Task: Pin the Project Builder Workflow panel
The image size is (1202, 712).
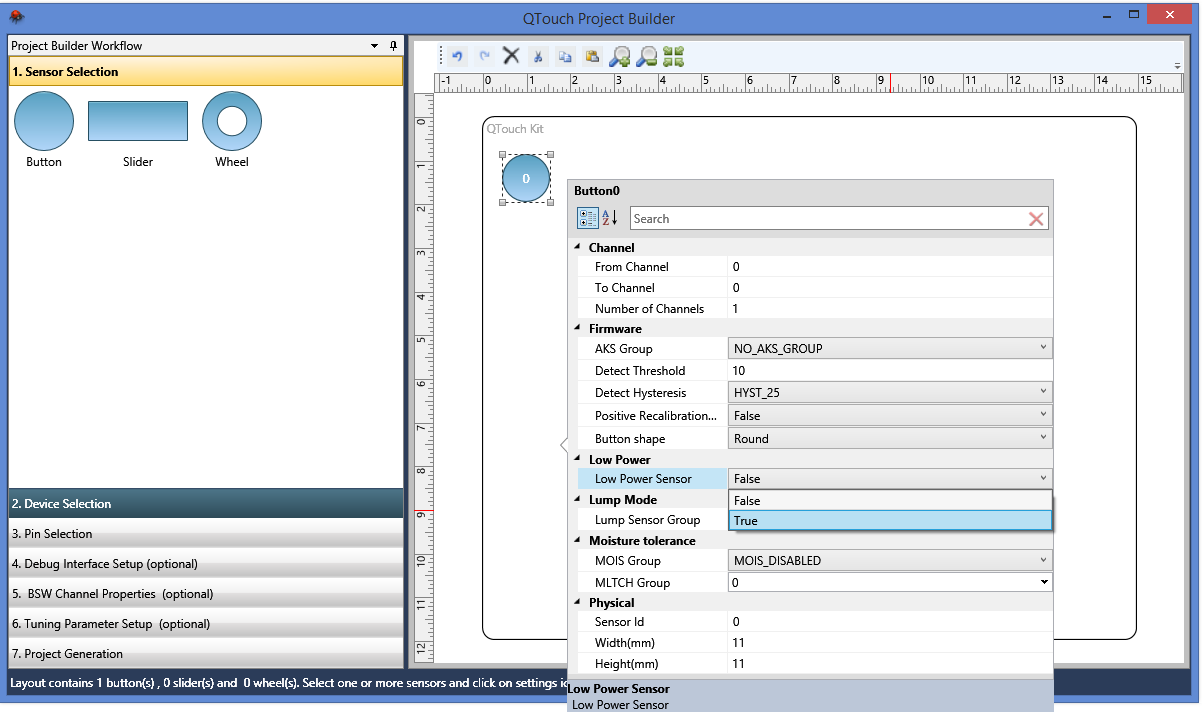Action: pyautogui.click(x=393, y=46)
